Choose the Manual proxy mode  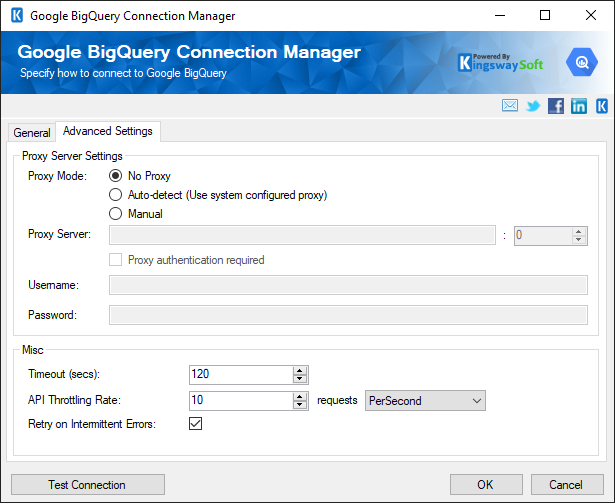click(x=115, y=214)
